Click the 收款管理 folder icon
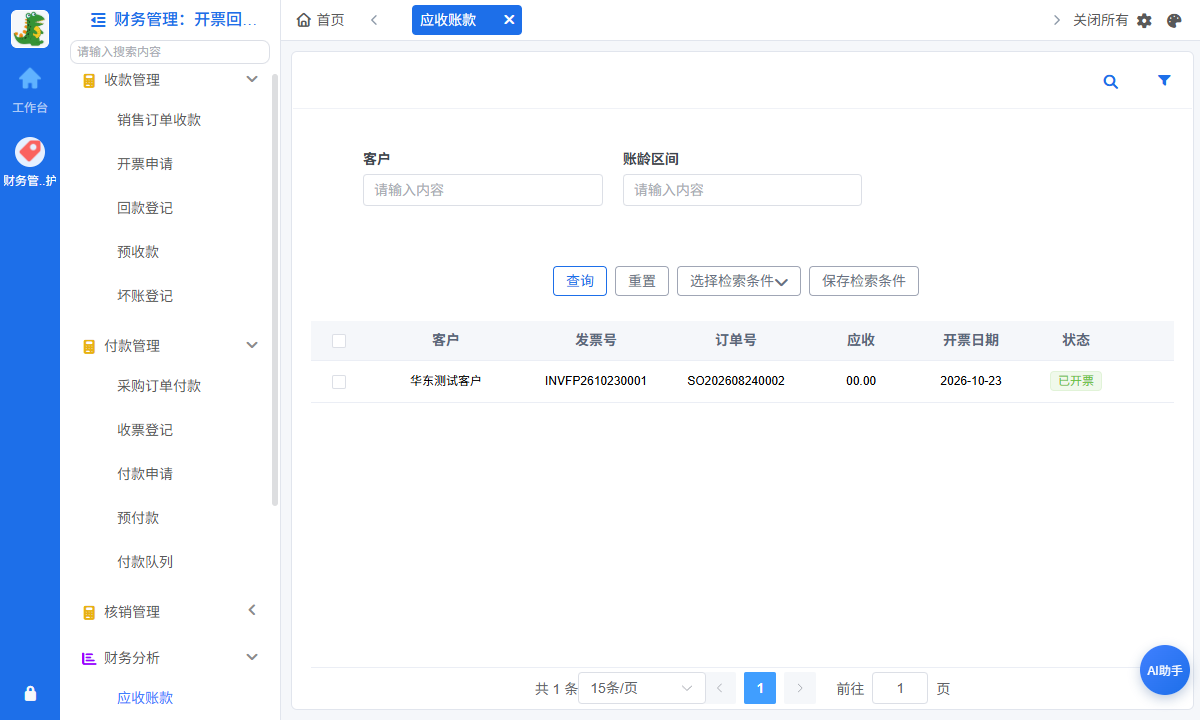The image size is (1200, 720). click(x=89, y=80)
